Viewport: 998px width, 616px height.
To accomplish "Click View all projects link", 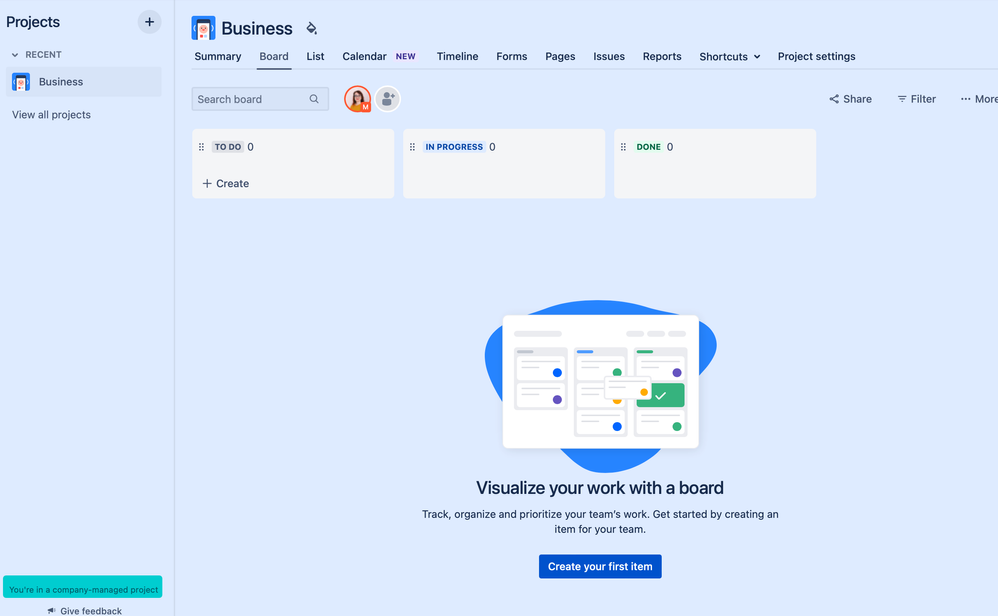I will [52, 115].
